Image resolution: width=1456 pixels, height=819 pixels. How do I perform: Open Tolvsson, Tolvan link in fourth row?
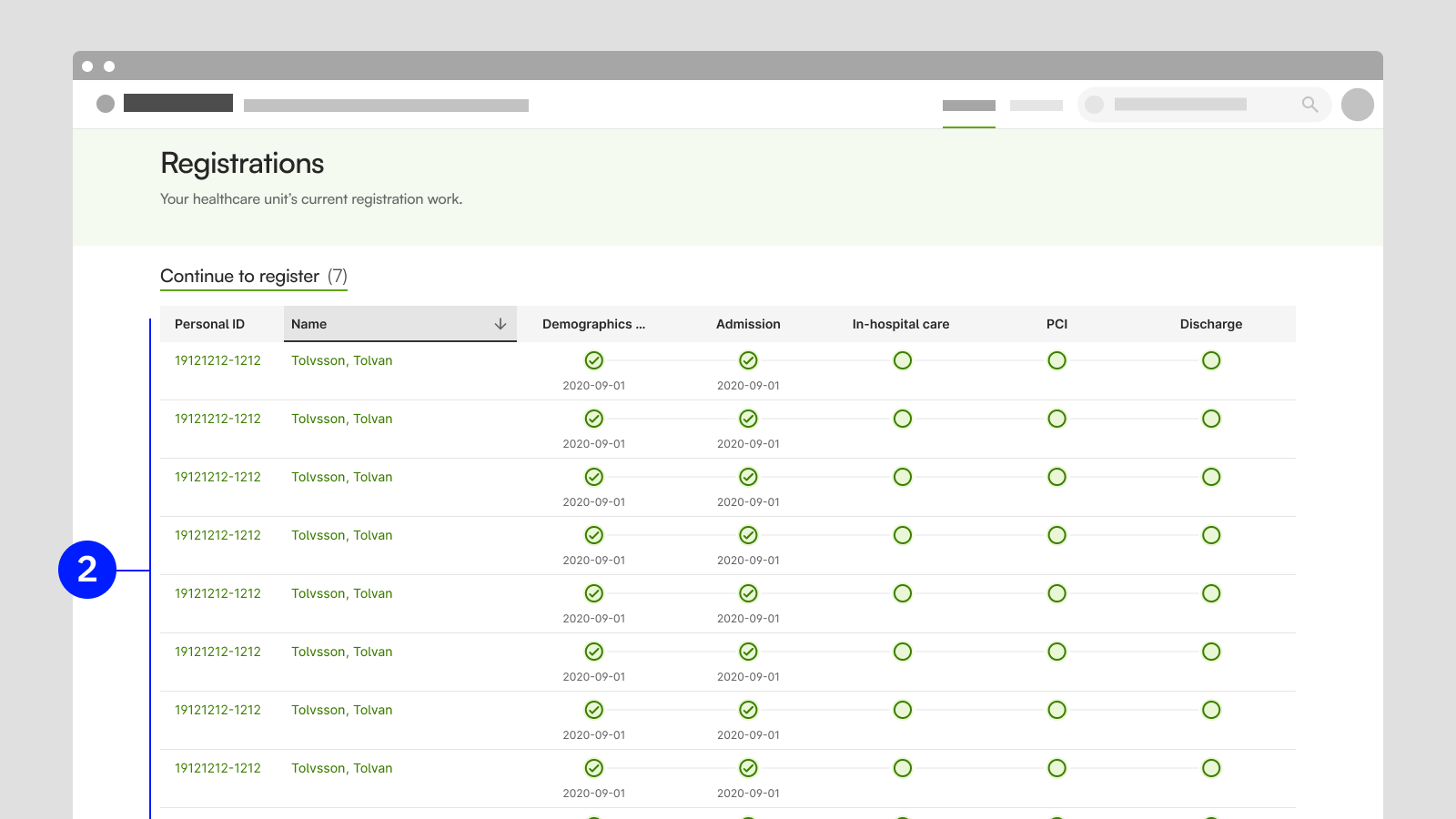tap(342, 535)
